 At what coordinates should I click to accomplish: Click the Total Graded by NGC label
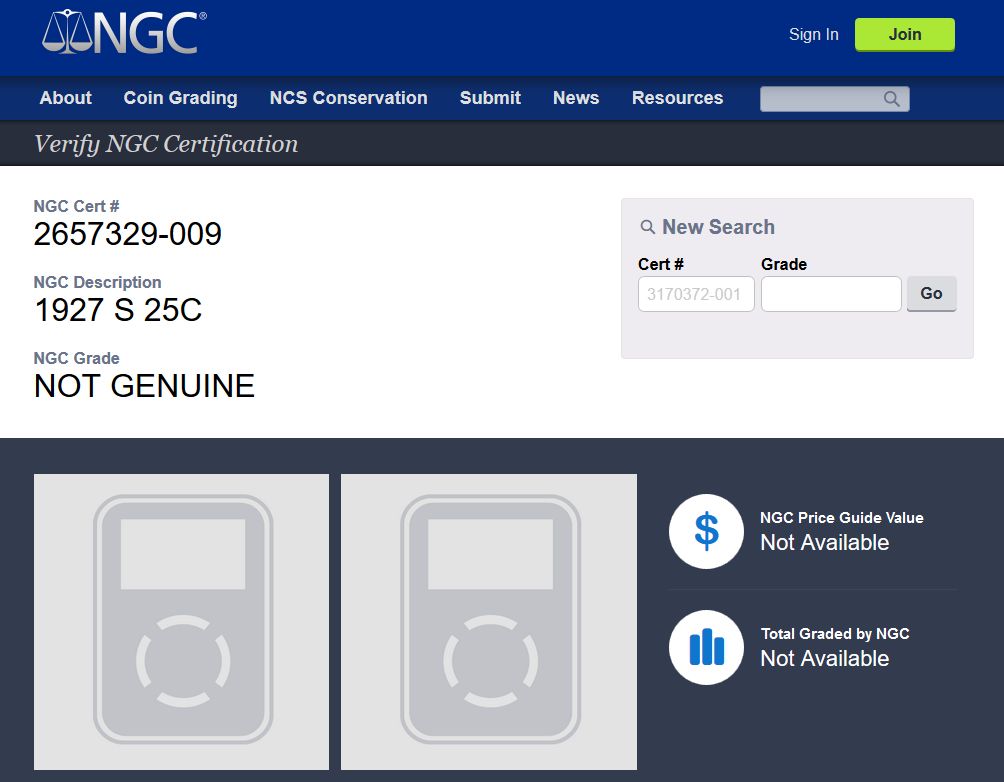pos(835,633)
